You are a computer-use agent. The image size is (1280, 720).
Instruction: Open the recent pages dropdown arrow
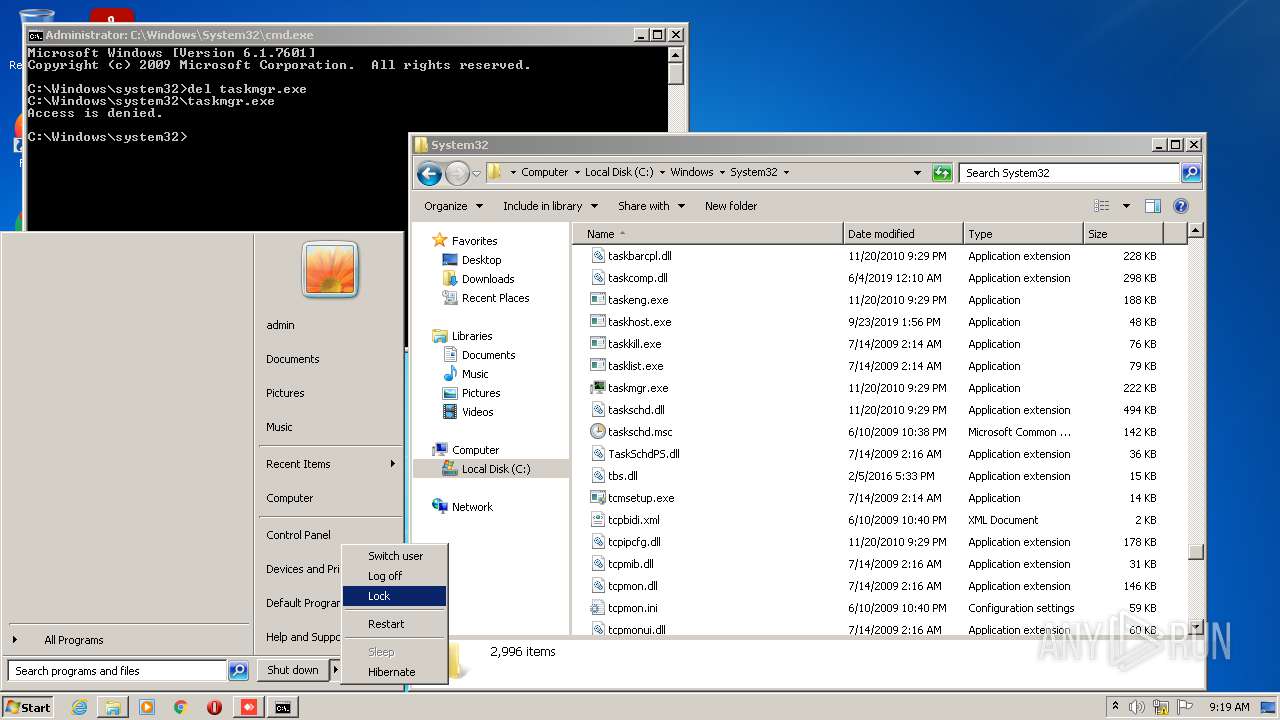pyautogui.click(x=476, y=173)
